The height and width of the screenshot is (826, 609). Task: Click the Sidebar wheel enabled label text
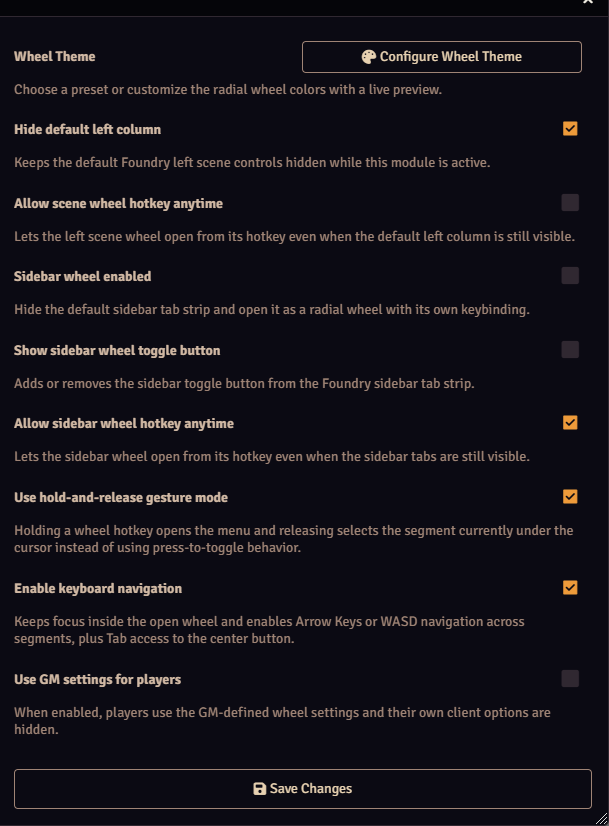(83, 277)
